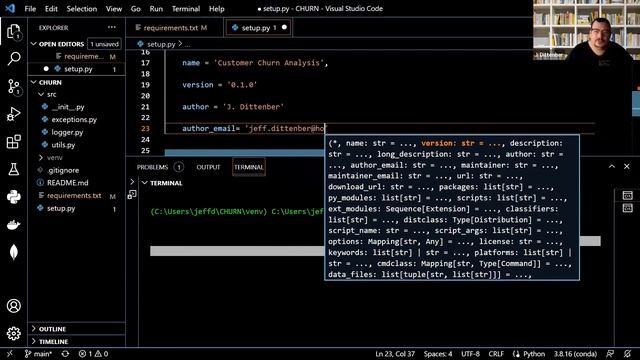Click the split terminal icon
The width and height of the screenshot is (640, 360).
point(132,195)
